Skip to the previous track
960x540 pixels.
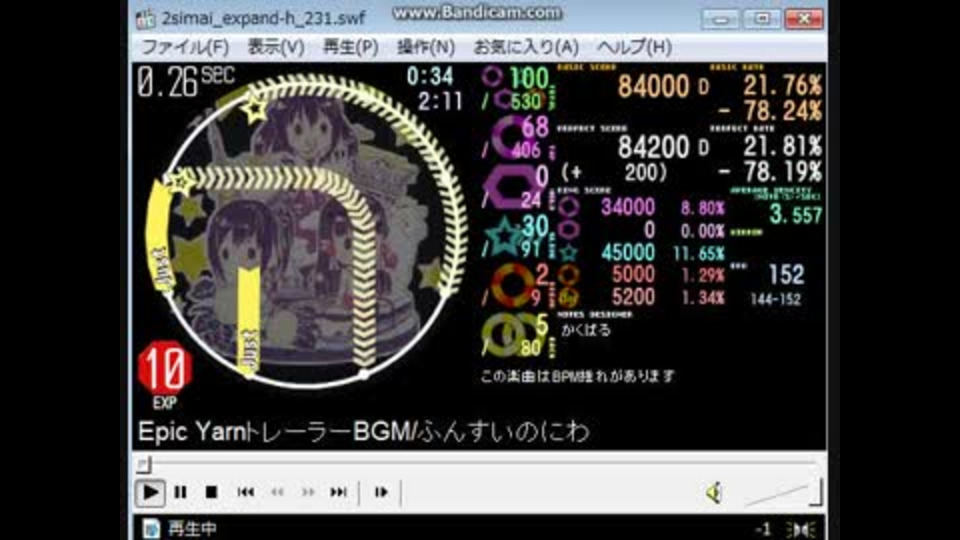pos(246,492)
